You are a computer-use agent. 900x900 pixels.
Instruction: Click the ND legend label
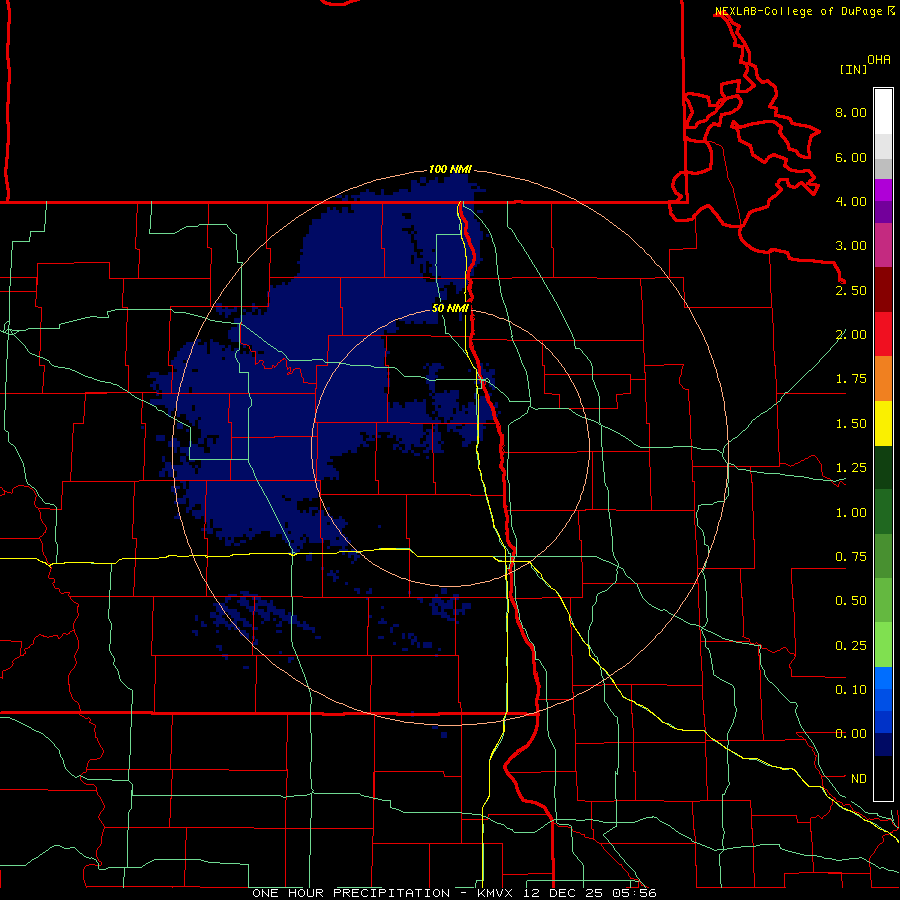tap(859, 779)
